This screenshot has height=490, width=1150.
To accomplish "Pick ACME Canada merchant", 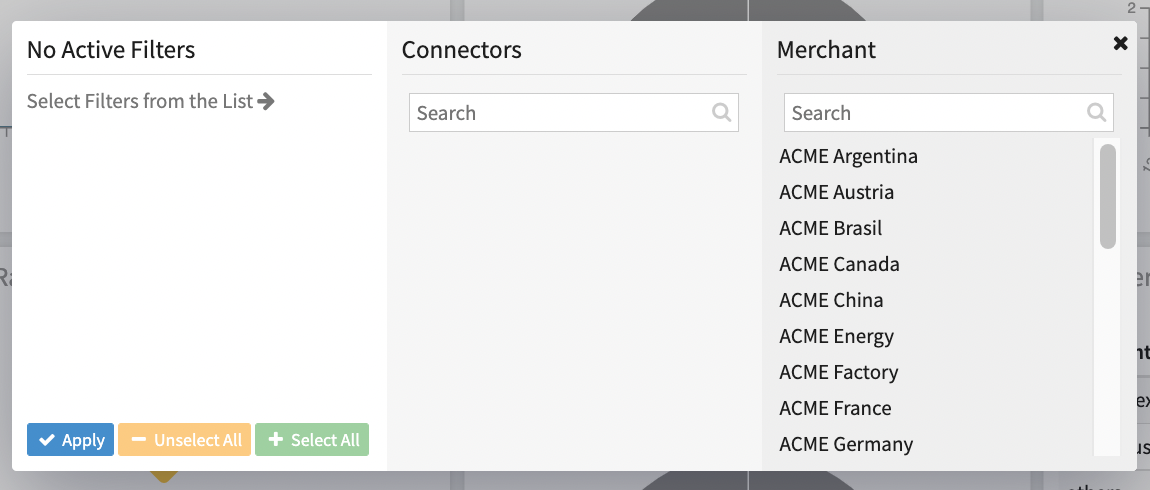I will point(839,264).
